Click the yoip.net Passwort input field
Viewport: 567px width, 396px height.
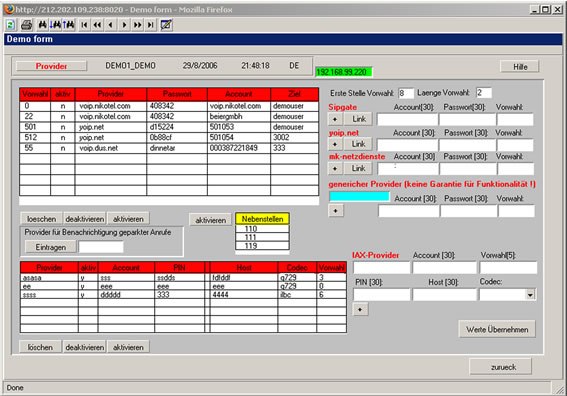(468, 145)
